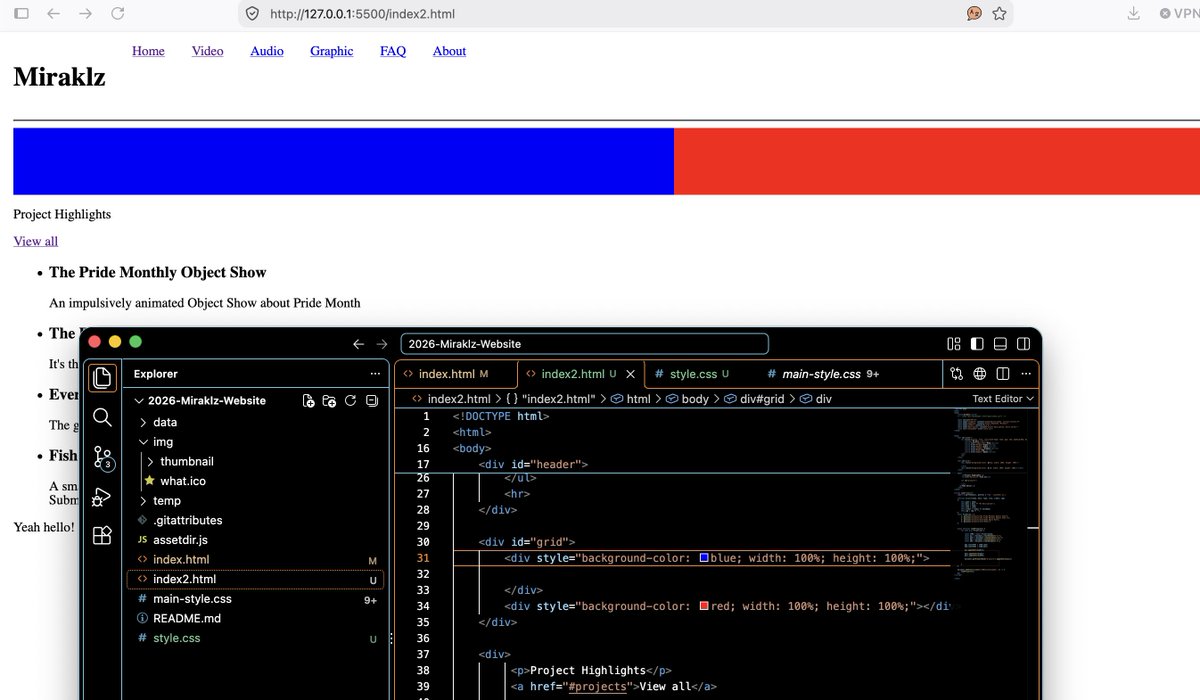Open assetdir.js in the Explorer

(180, 540)
